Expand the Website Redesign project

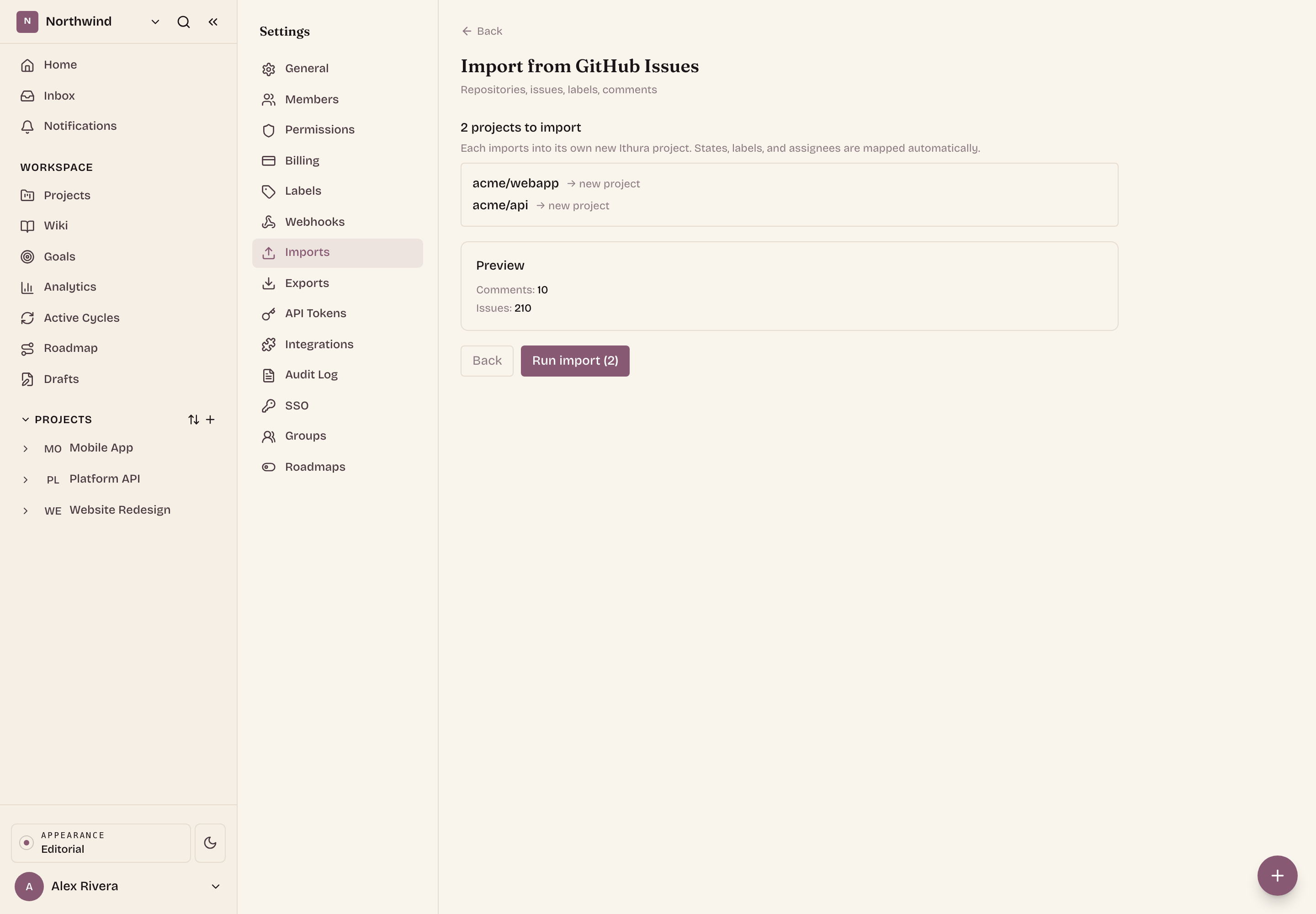pyautogui.click(x=25, y=510)
